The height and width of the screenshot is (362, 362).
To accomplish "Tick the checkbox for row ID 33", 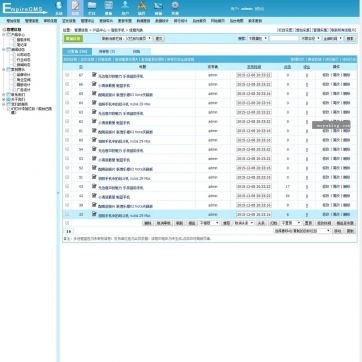I will pyautogui.click(x=67, y=214).
